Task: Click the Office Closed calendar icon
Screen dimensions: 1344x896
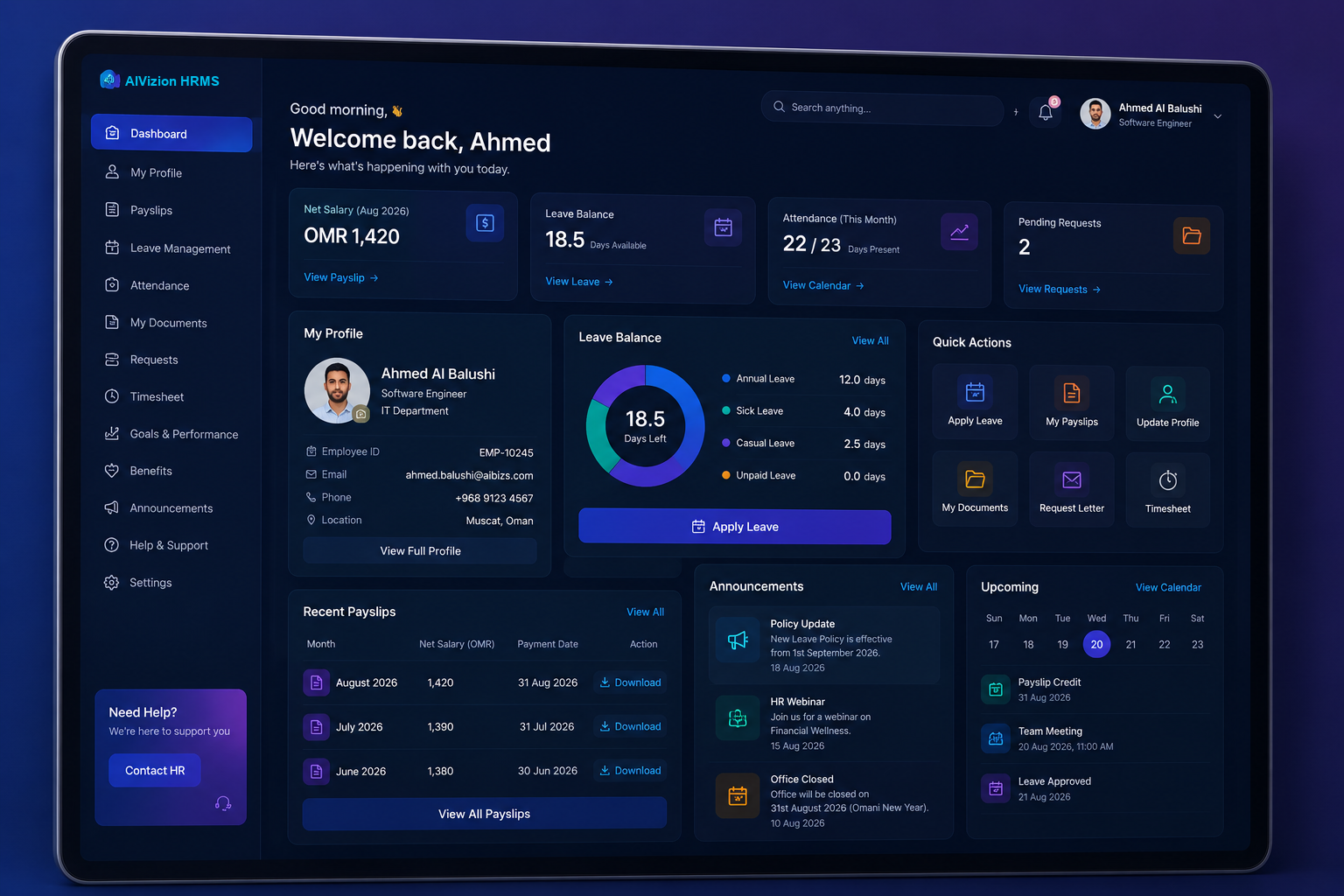Action: (738, 795)
